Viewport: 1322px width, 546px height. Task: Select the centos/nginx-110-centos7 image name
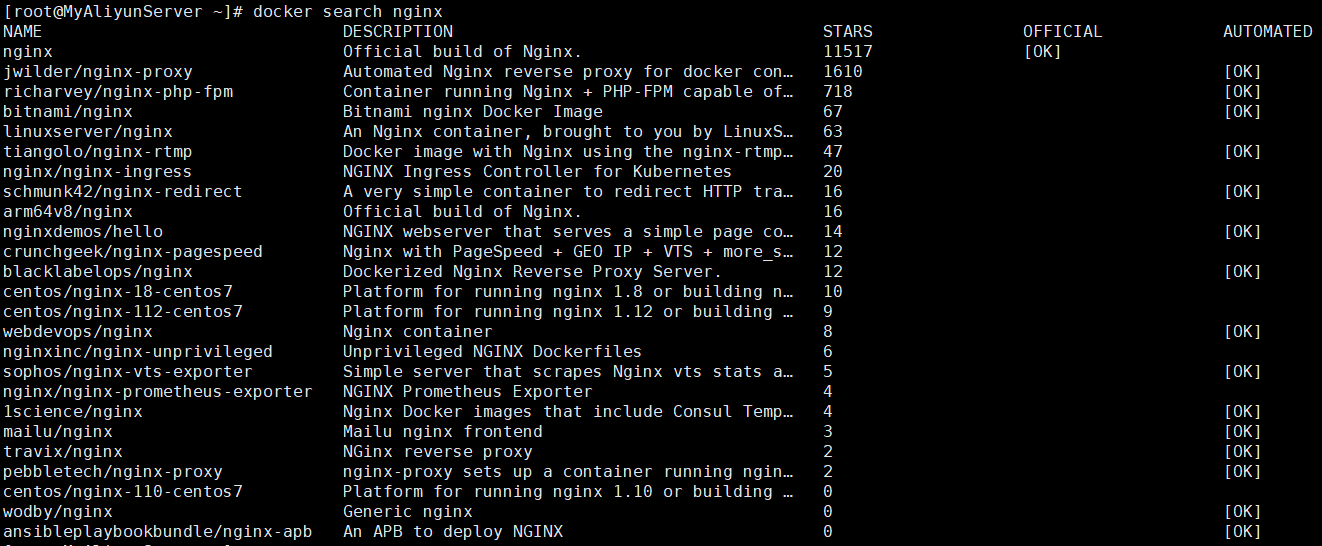123,491
